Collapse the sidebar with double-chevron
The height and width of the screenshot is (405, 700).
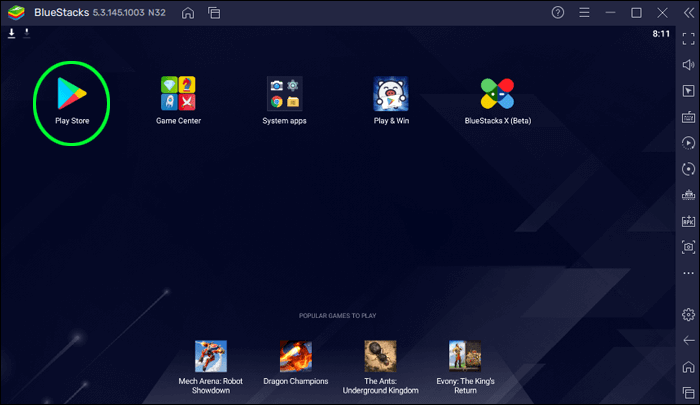(x=688, y=13)
